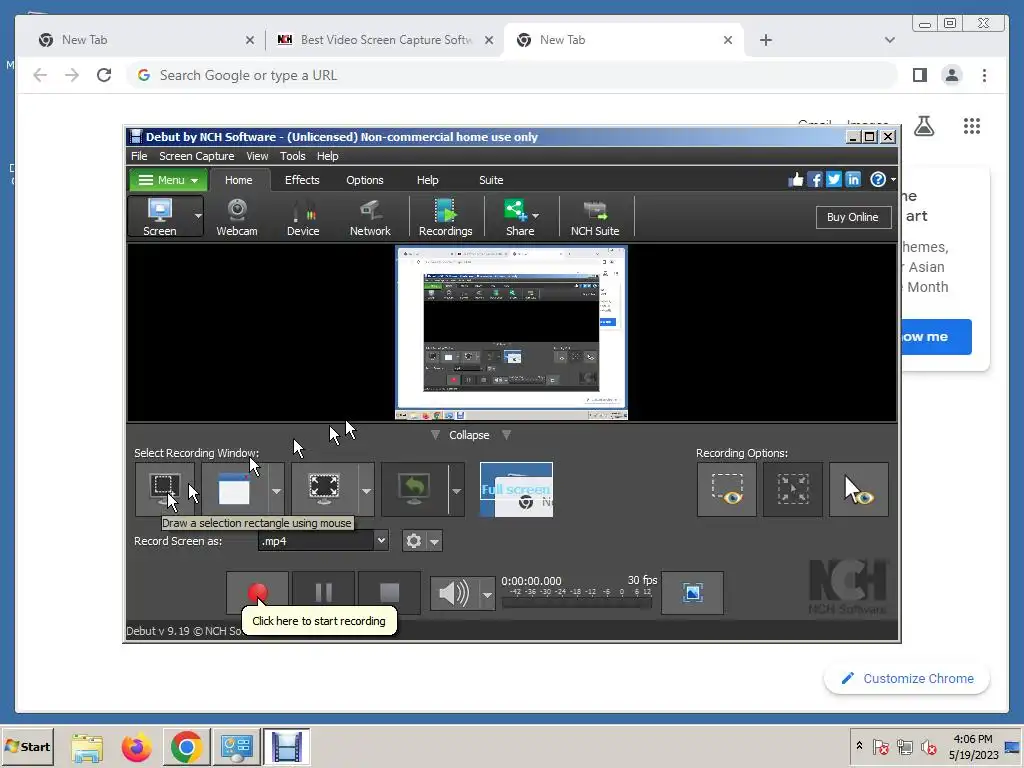Click the recording preview thumbnail

(511, 333)
